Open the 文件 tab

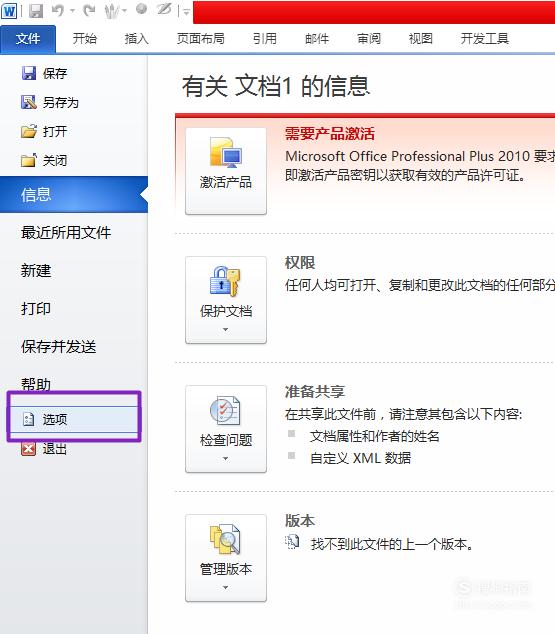pyautogui.click(x=28, y=39)
